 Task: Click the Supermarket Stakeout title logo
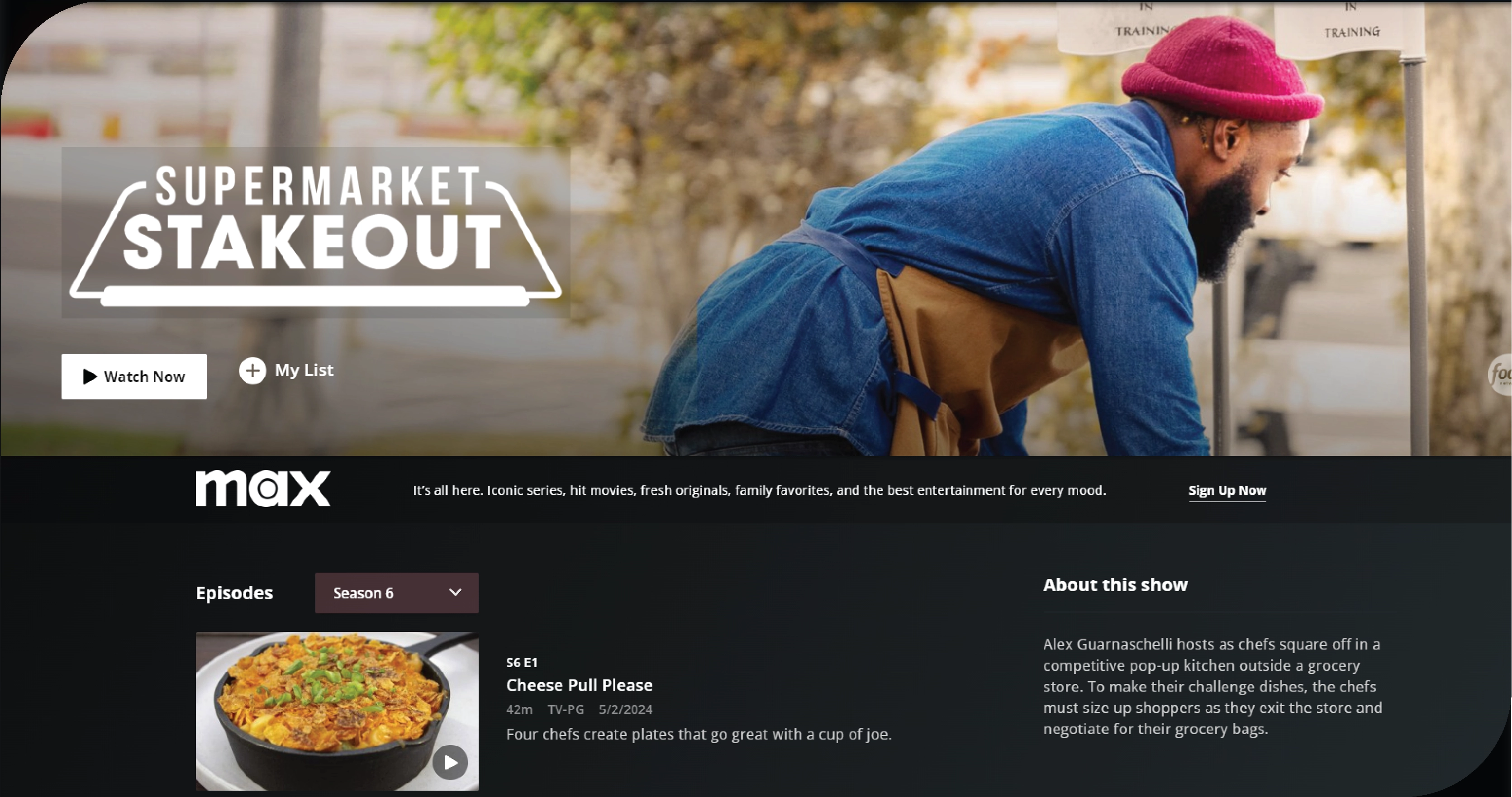coord(316,233)
